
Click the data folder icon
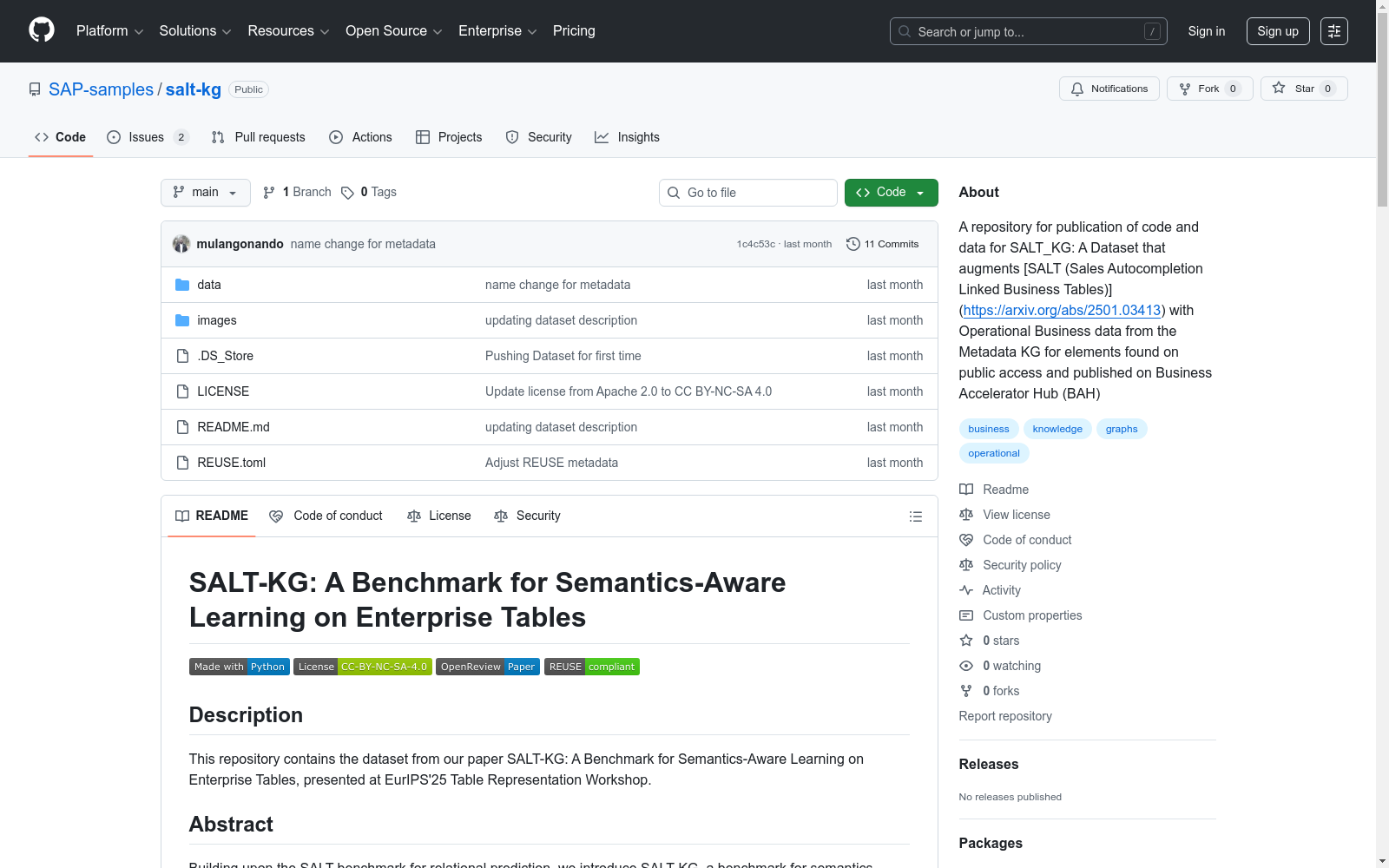coord(182,285)
